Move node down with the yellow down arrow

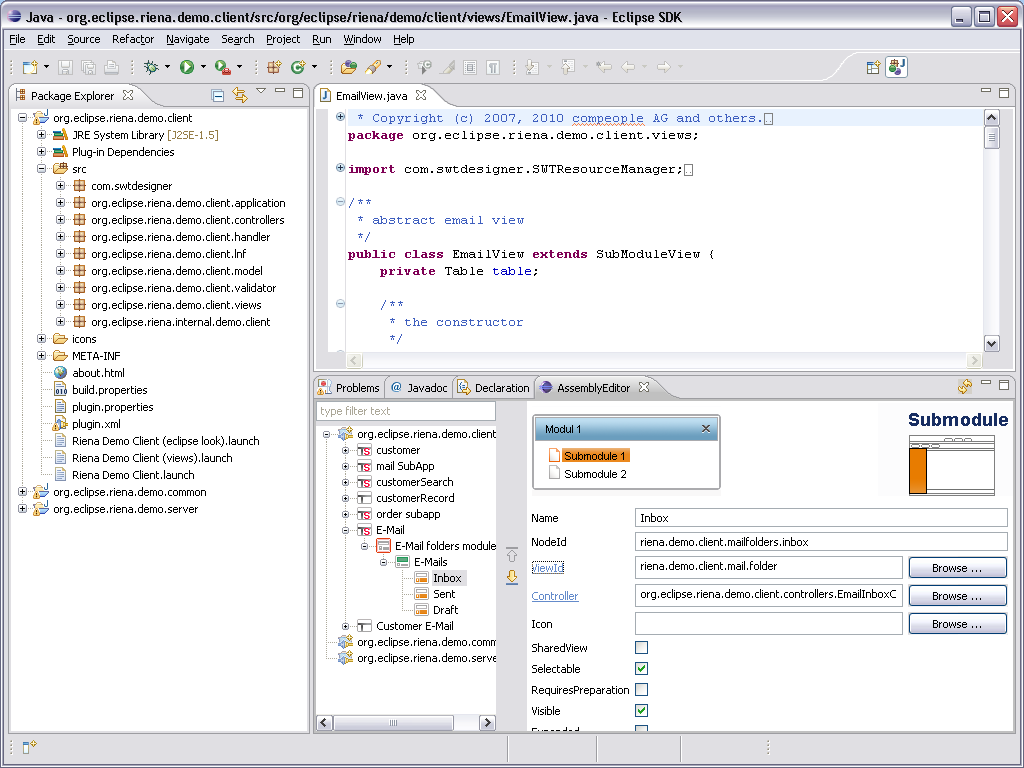pyautogui.click(x=512, y=577)
